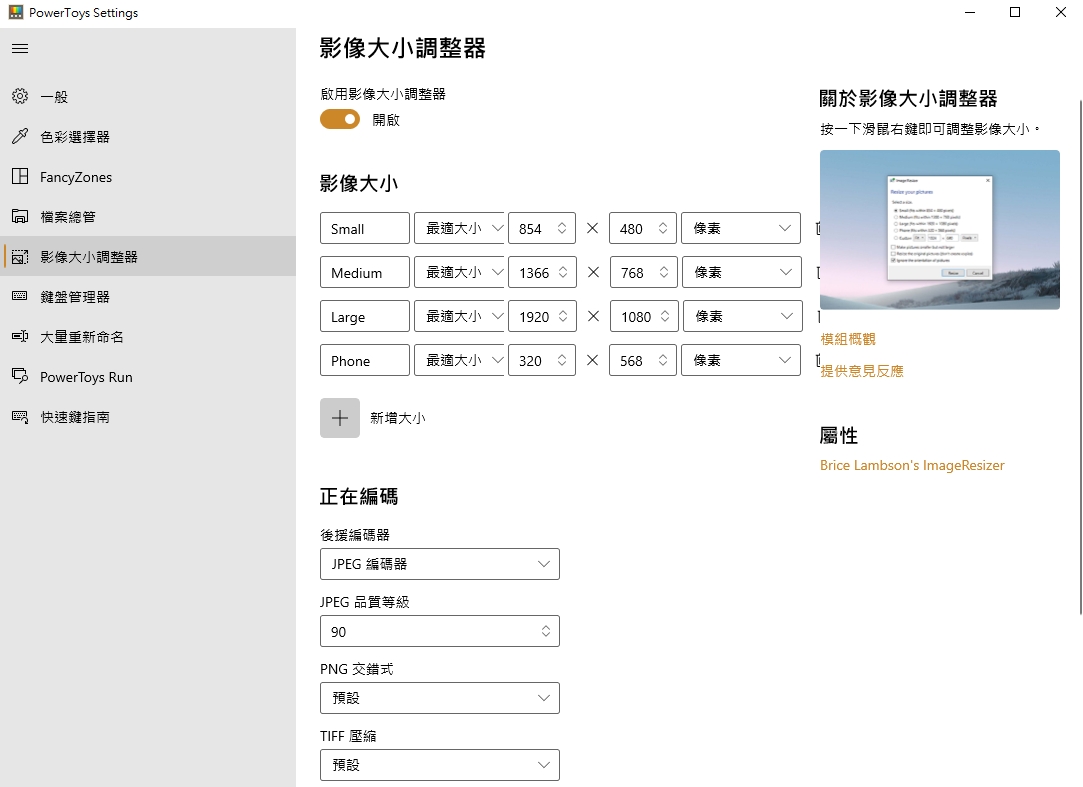Click the PowerToys Run icon

pos(20,377)
